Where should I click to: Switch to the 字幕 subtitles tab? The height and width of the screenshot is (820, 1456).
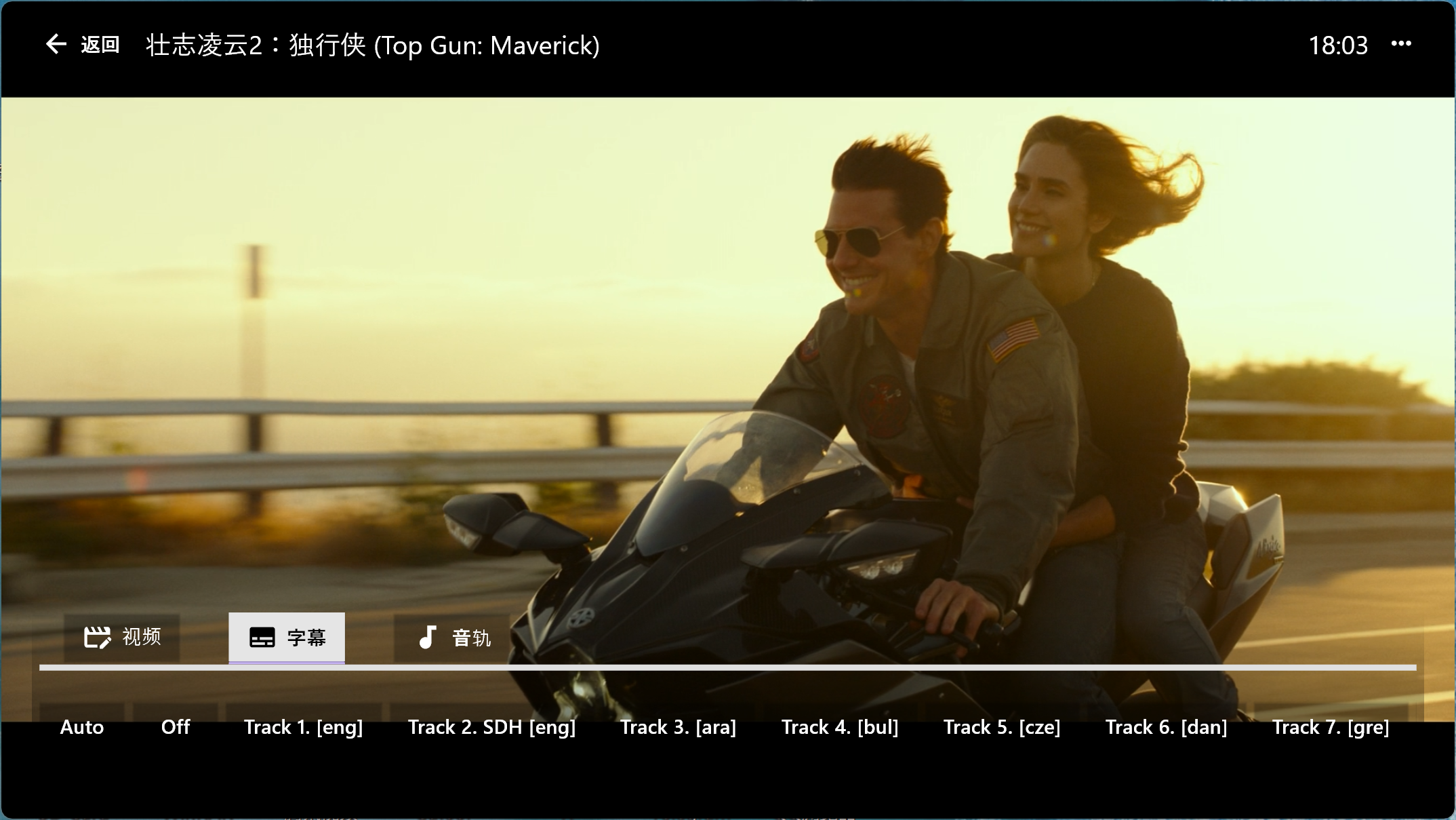click(306, 638)
